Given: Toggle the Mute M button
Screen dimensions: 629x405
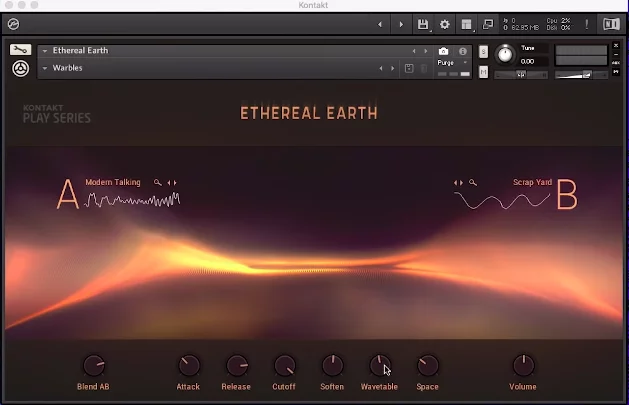Looking at the screenshot, I should coord(483,72).
